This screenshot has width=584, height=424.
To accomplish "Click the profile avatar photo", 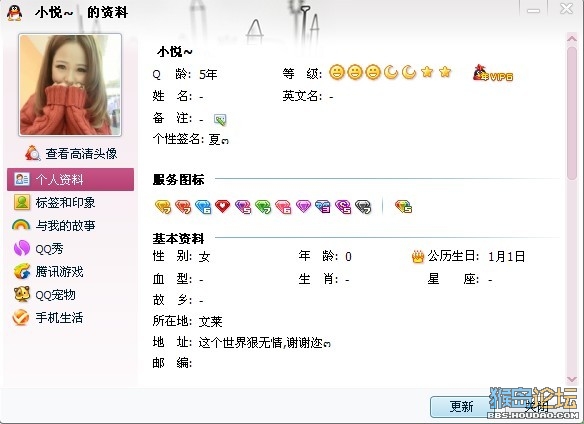I will [x=70, y=85].
